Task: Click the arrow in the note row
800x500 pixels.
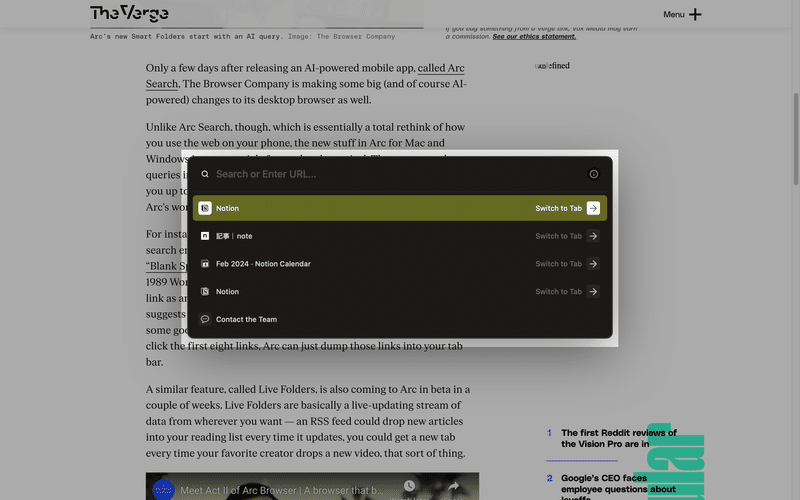Action: point(593,236)
